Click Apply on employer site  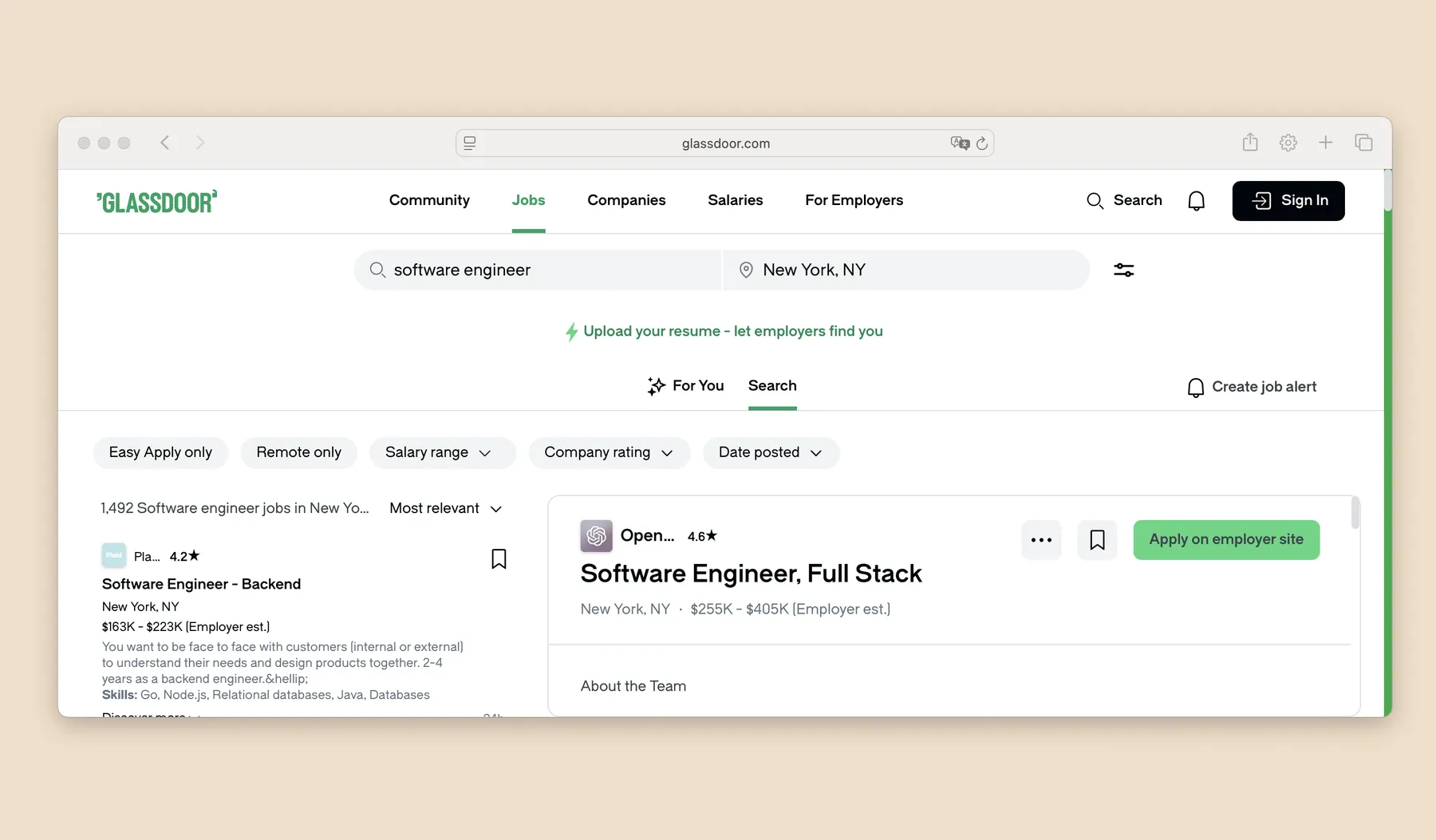(1226, 540)
